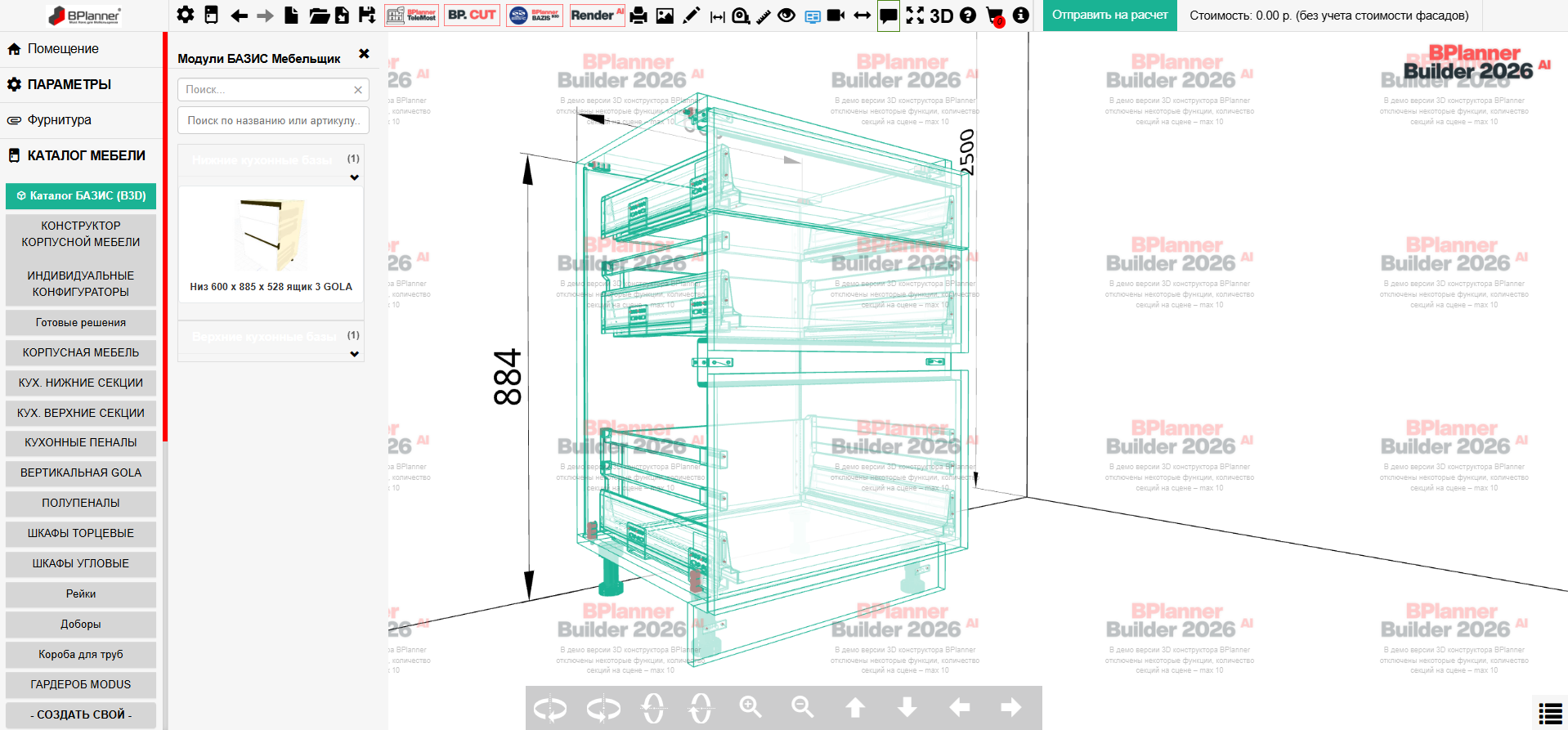Print the project using printer icon
The image size is (1568, 730).
638,15
